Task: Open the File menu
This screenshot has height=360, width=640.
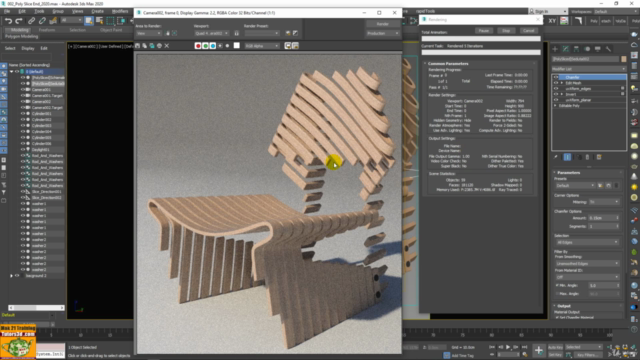Action: [7, 11]
